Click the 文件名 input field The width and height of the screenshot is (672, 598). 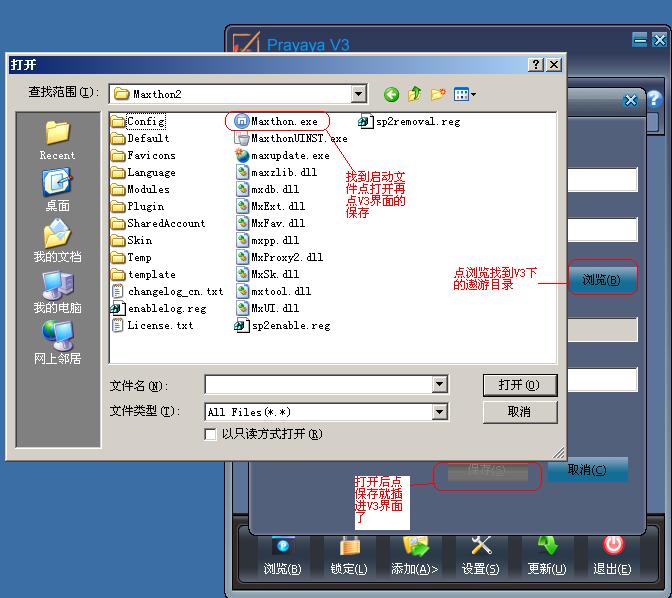point(319,385)
